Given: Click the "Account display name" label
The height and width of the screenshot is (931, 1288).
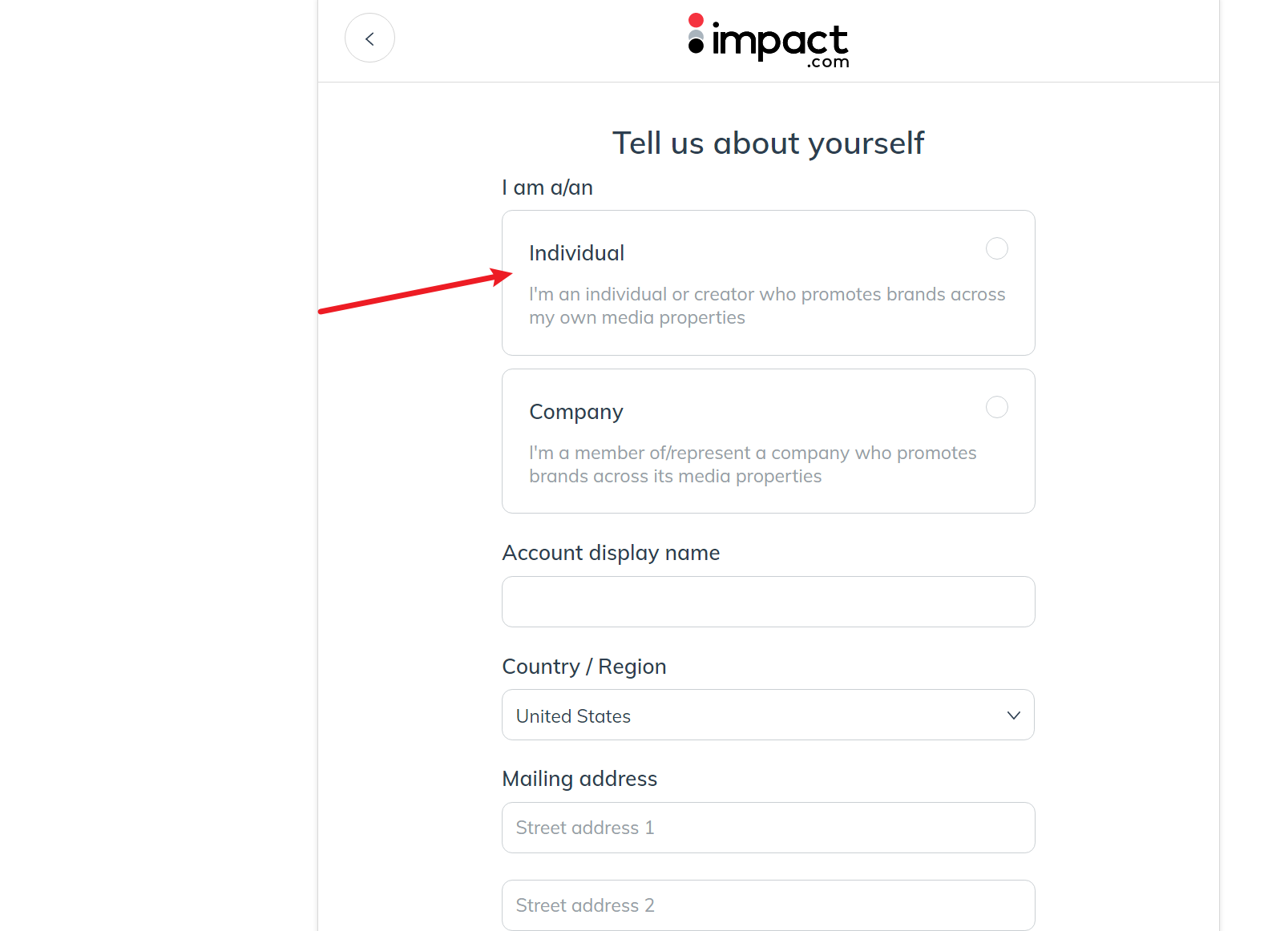Looking at the screenshot, I should (x=611, y=553).
